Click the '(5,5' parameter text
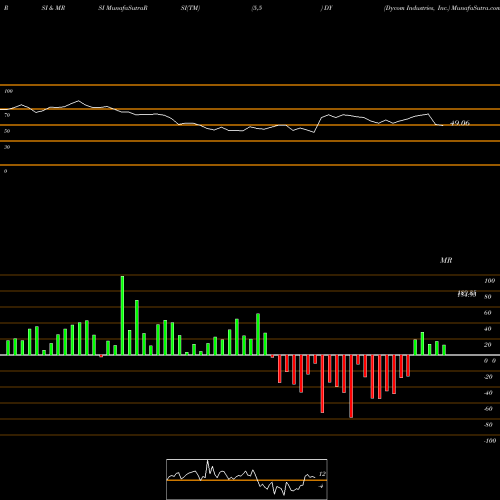The width and height of the screenshot is (500, 500). (257, 8)
